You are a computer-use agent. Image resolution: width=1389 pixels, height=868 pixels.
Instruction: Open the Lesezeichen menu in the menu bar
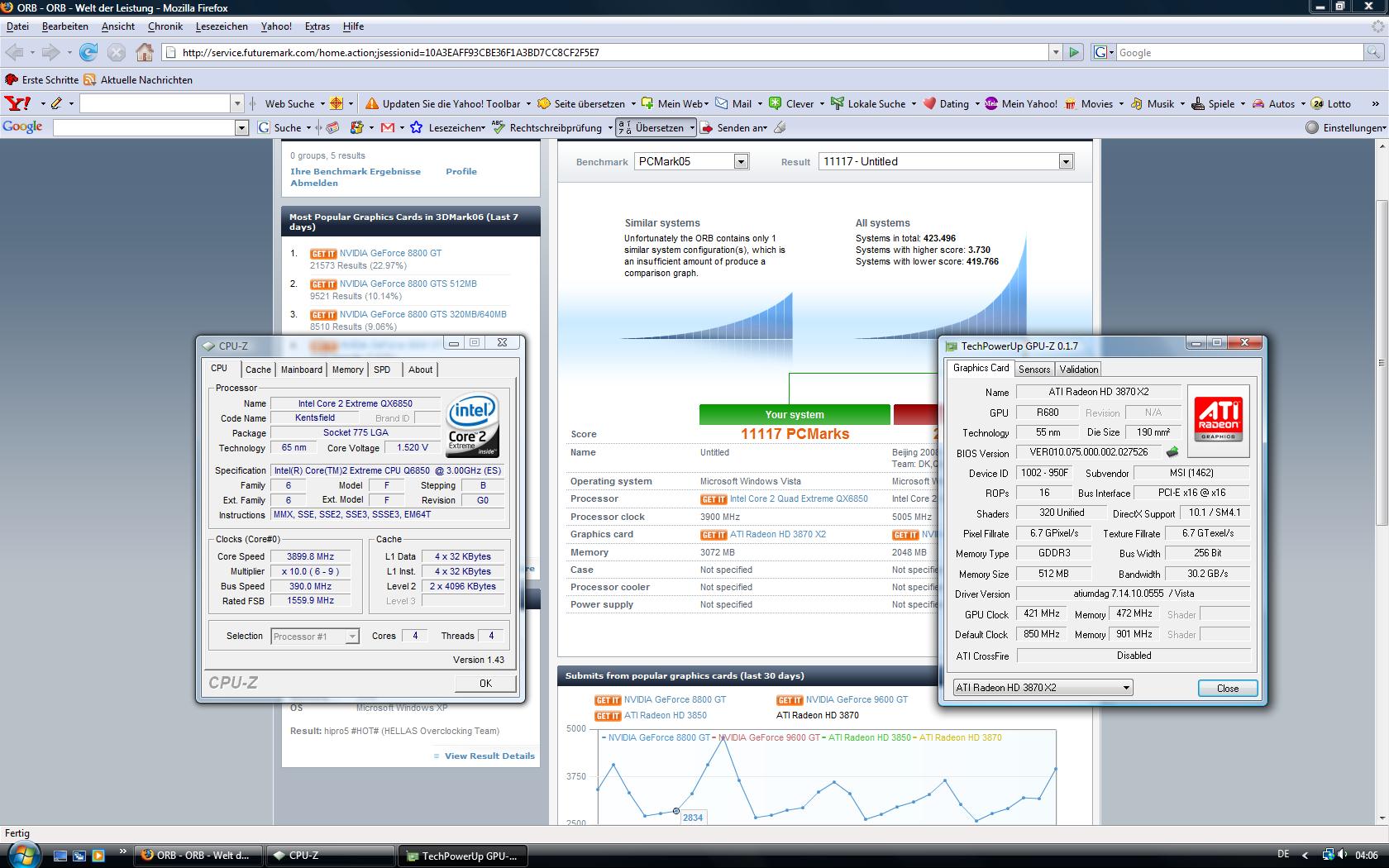[x=222, y=26]
